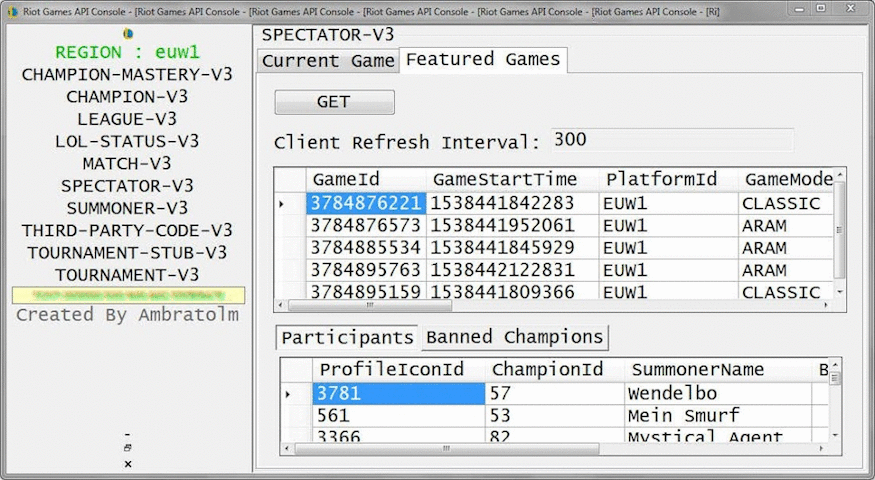The image size is (875, 480).
Task: Click the app icon in the title bar
Action: (x=13, y=9)
